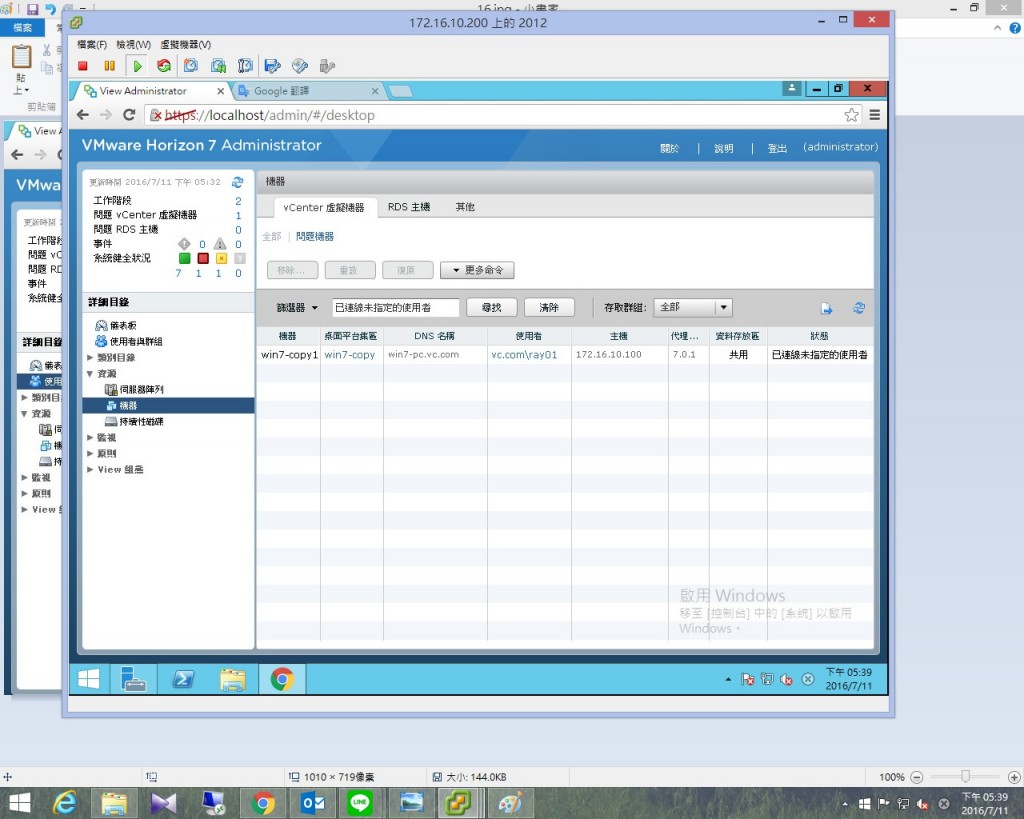
Task: Open PowerShell in the guest taskbar
Action: (x=183, y=679)
